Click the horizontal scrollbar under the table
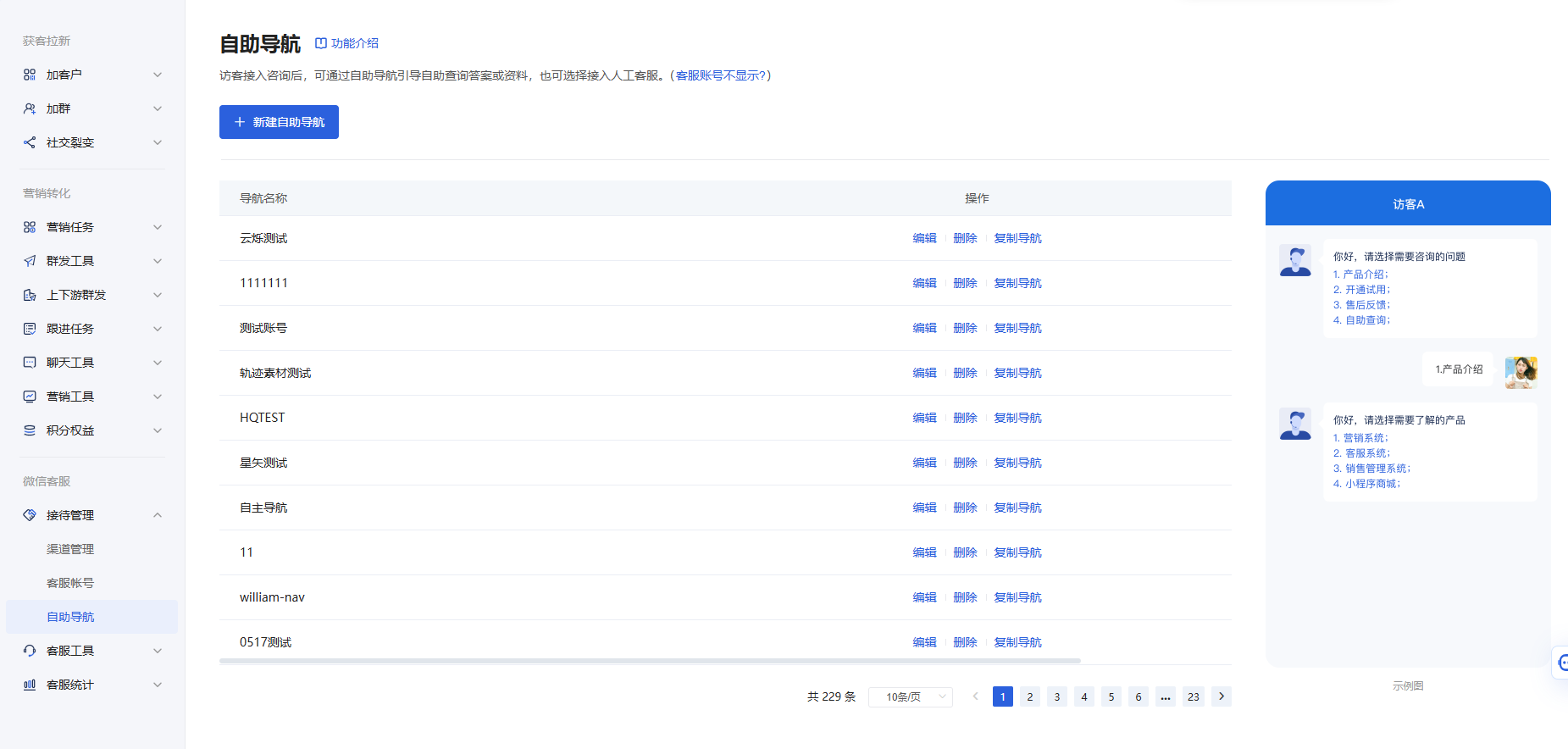The height and width of the screenshot is (749, 1568). (x=650, y=660)
